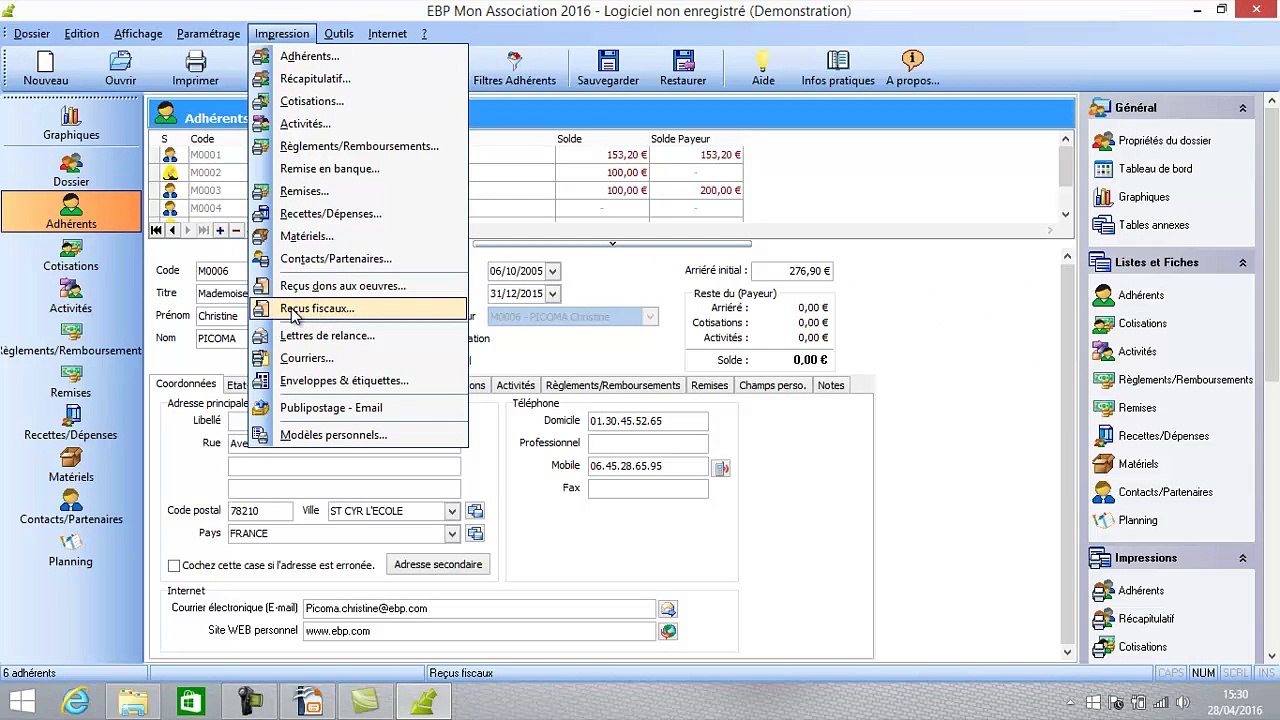The height and width of the screenshot is (720, 1280).
Task: Open the Pays FRANCE dropdown
Action: point(452,534)
